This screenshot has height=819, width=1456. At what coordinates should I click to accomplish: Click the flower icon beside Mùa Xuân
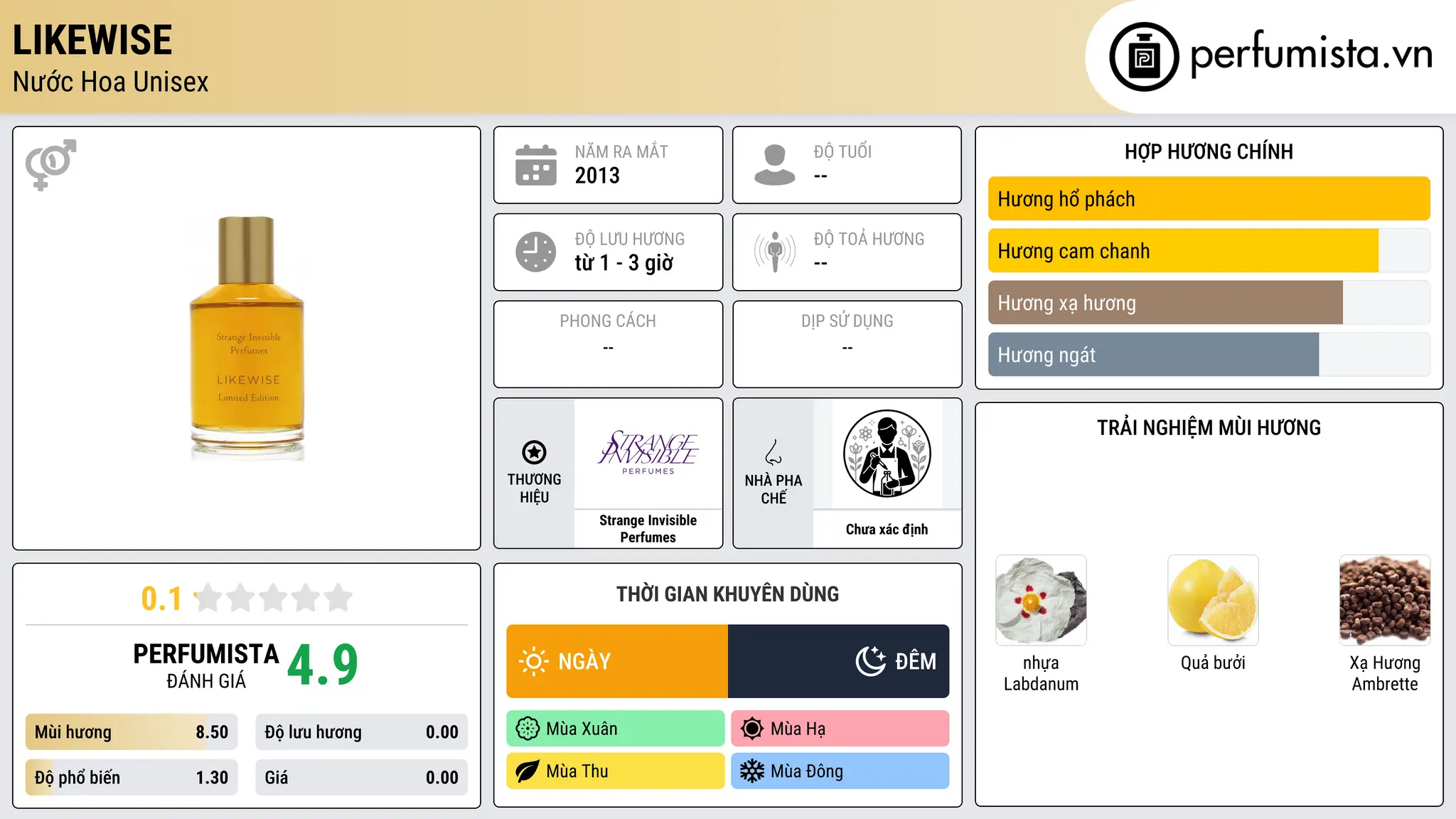click(x=528, y=729)
